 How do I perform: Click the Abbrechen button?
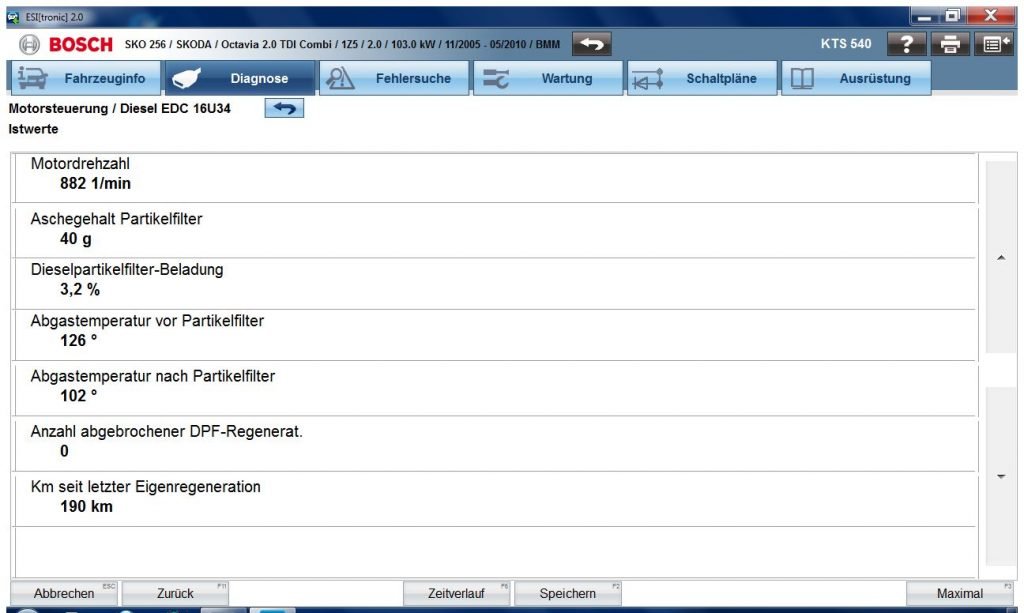click(64, 593)
